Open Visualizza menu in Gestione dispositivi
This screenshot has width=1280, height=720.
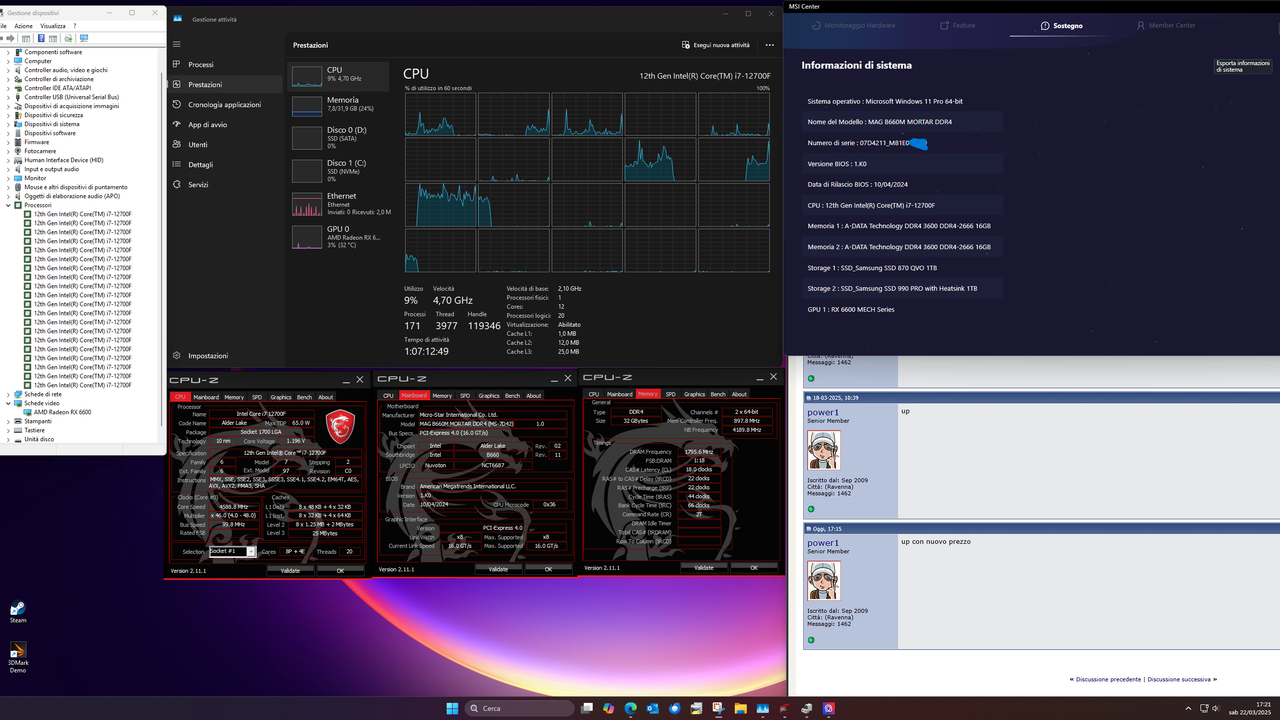[x=53, y=26]
